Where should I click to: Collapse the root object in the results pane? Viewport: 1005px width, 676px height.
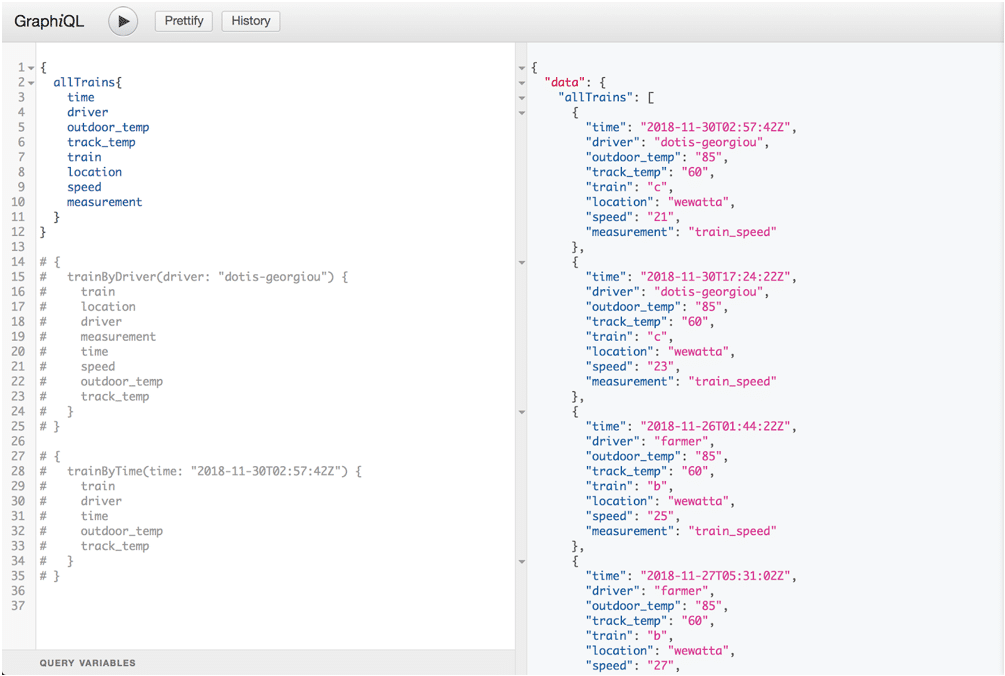point(521,68)
